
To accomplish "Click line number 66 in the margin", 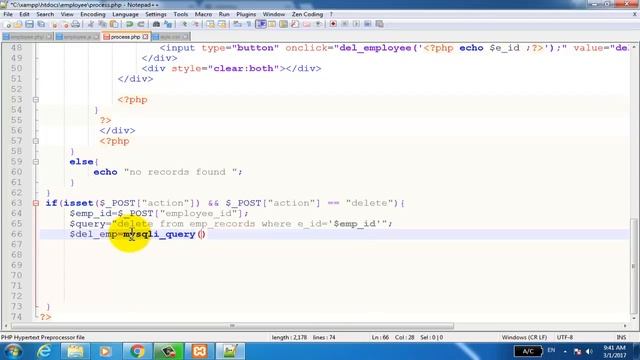I will 16,234.
